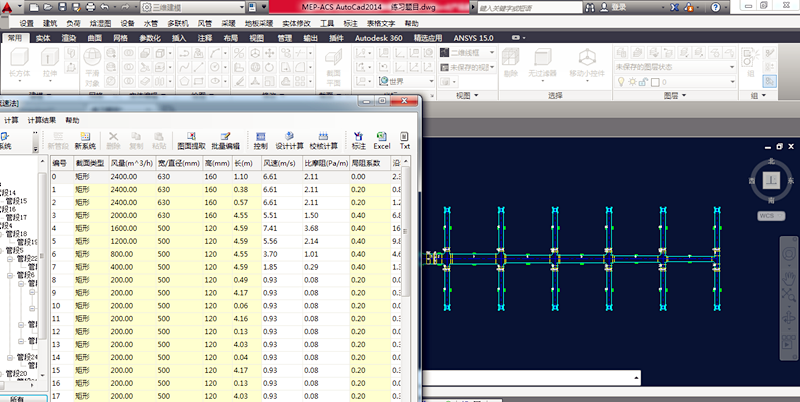Click the 控制 control toolbar icon

[x=260, y=140]
